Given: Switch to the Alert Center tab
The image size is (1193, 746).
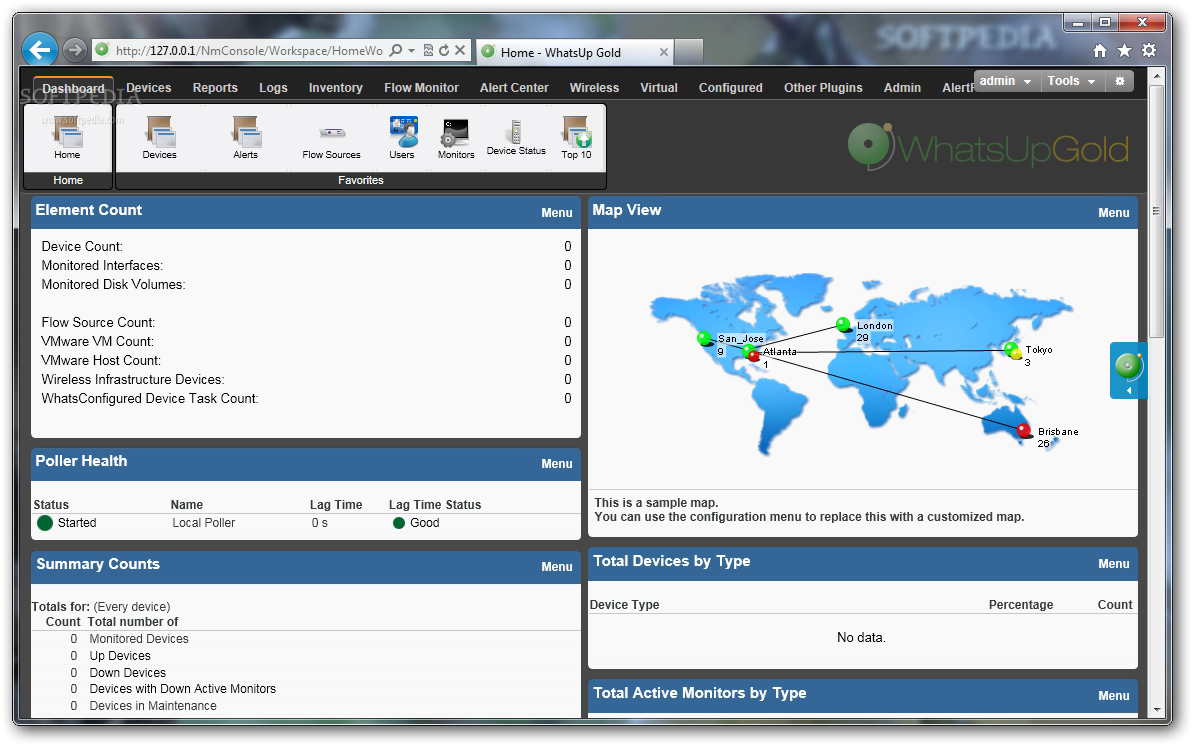Looking at the screenshot, I should (x=514, y=88).
